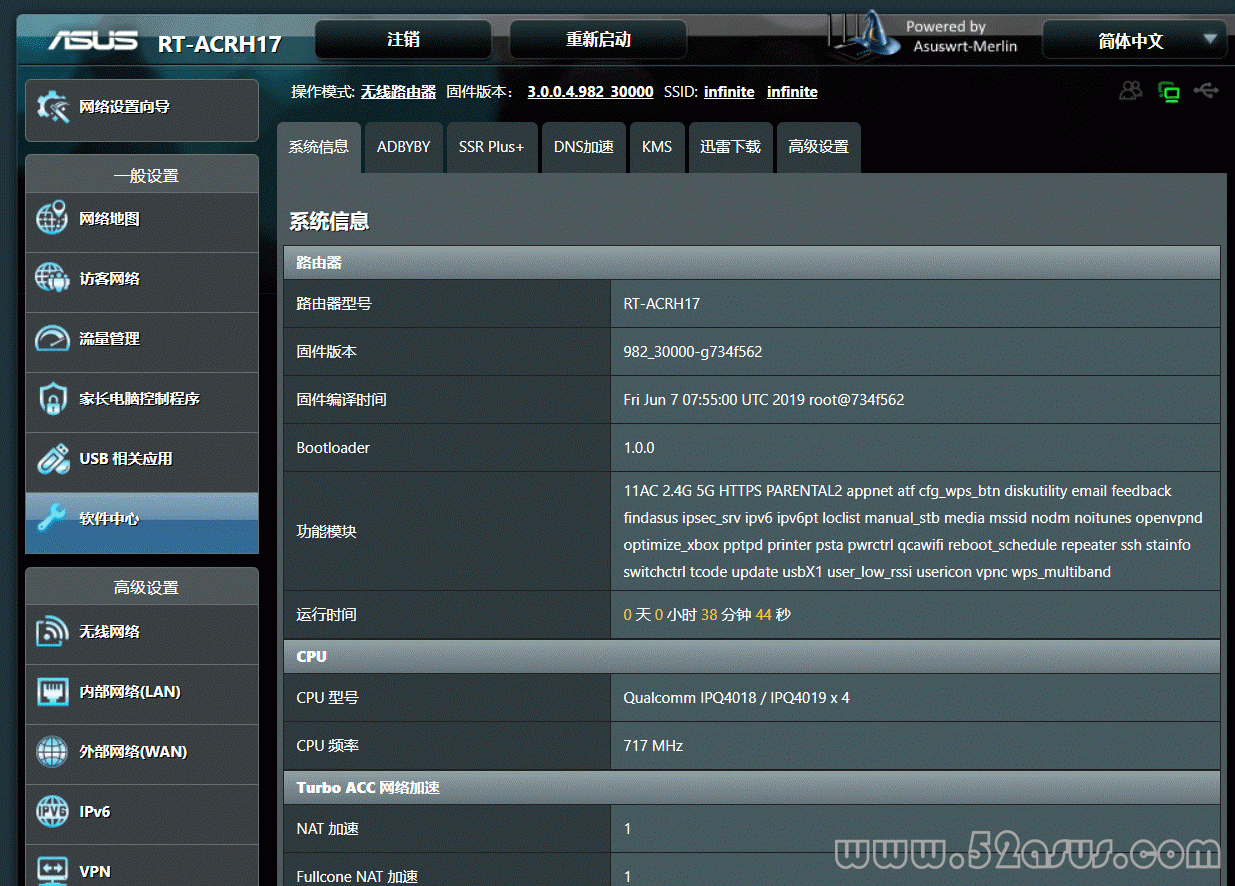The image size is (1235, 886).
Task: Click the 系统信息 page heading
Action: click(x=329, y=222)
